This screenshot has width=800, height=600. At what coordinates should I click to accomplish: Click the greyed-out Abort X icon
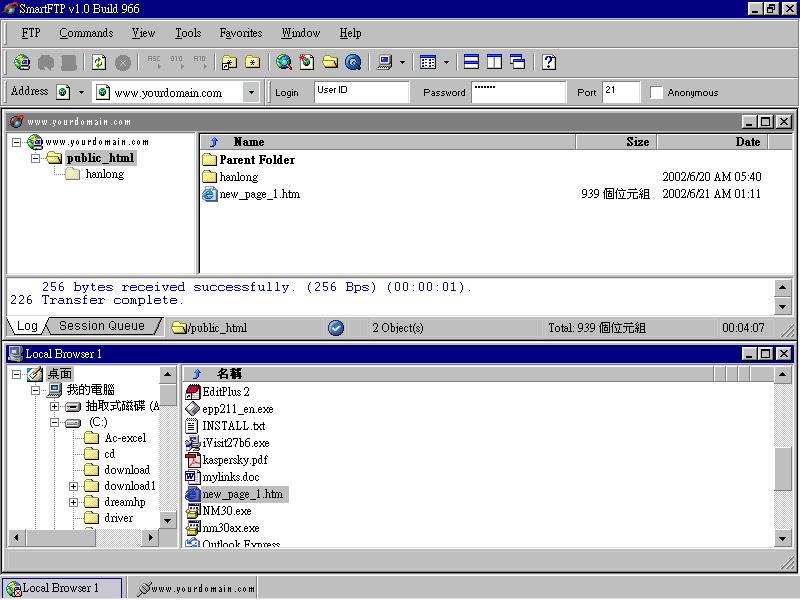point(122,62)
